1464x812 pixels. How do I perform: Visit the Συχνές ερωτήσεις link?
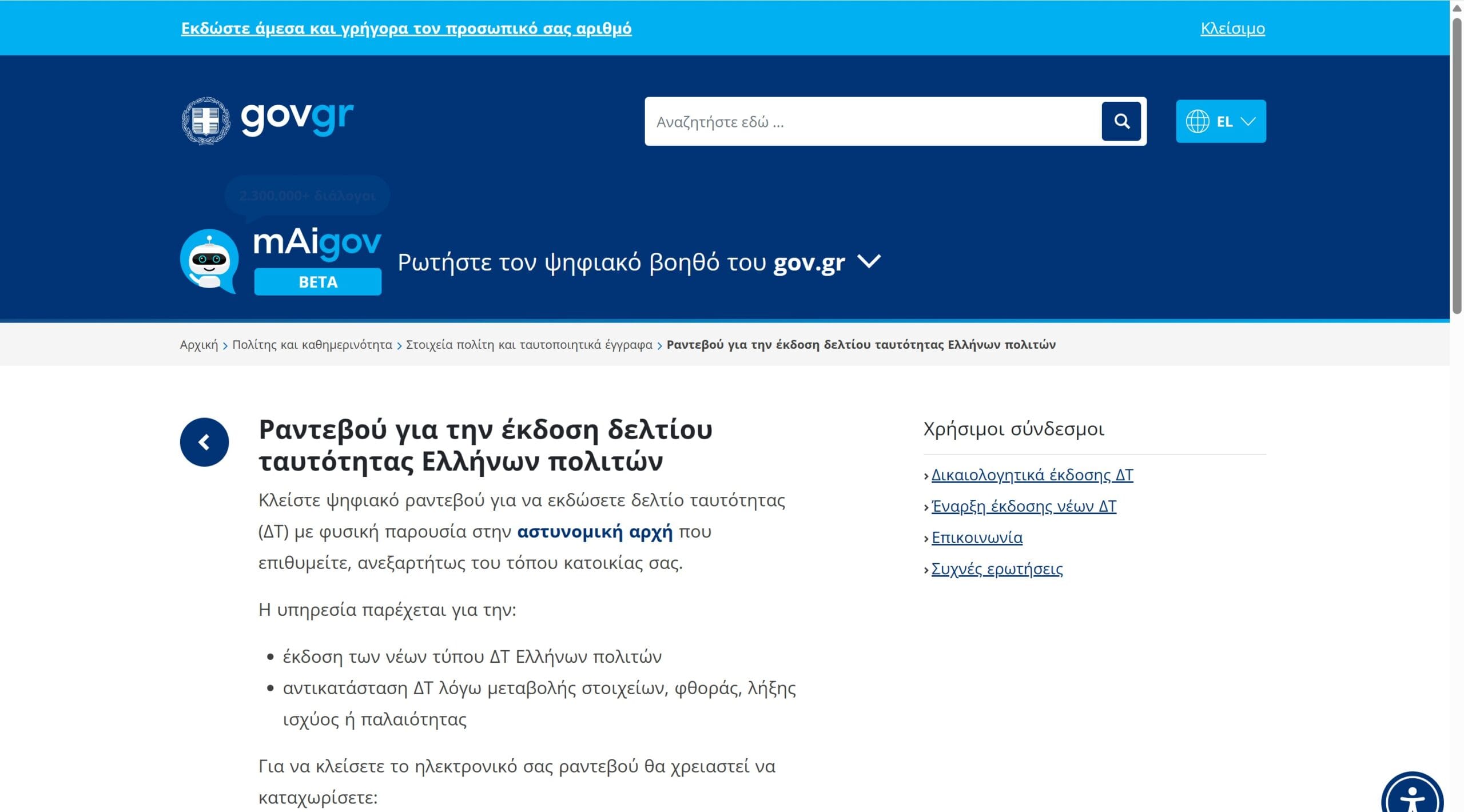(997, 568)
